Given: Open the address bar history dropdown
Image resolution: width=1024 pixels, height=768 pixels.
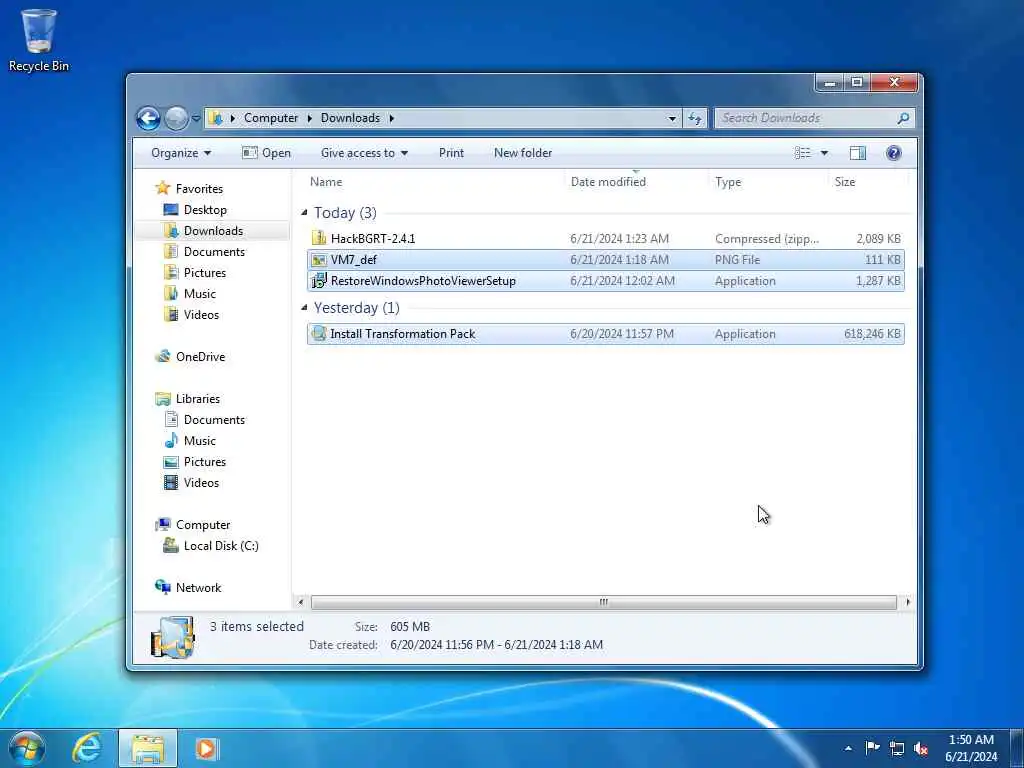Looking at the screenshot, I should coord(672,118).
